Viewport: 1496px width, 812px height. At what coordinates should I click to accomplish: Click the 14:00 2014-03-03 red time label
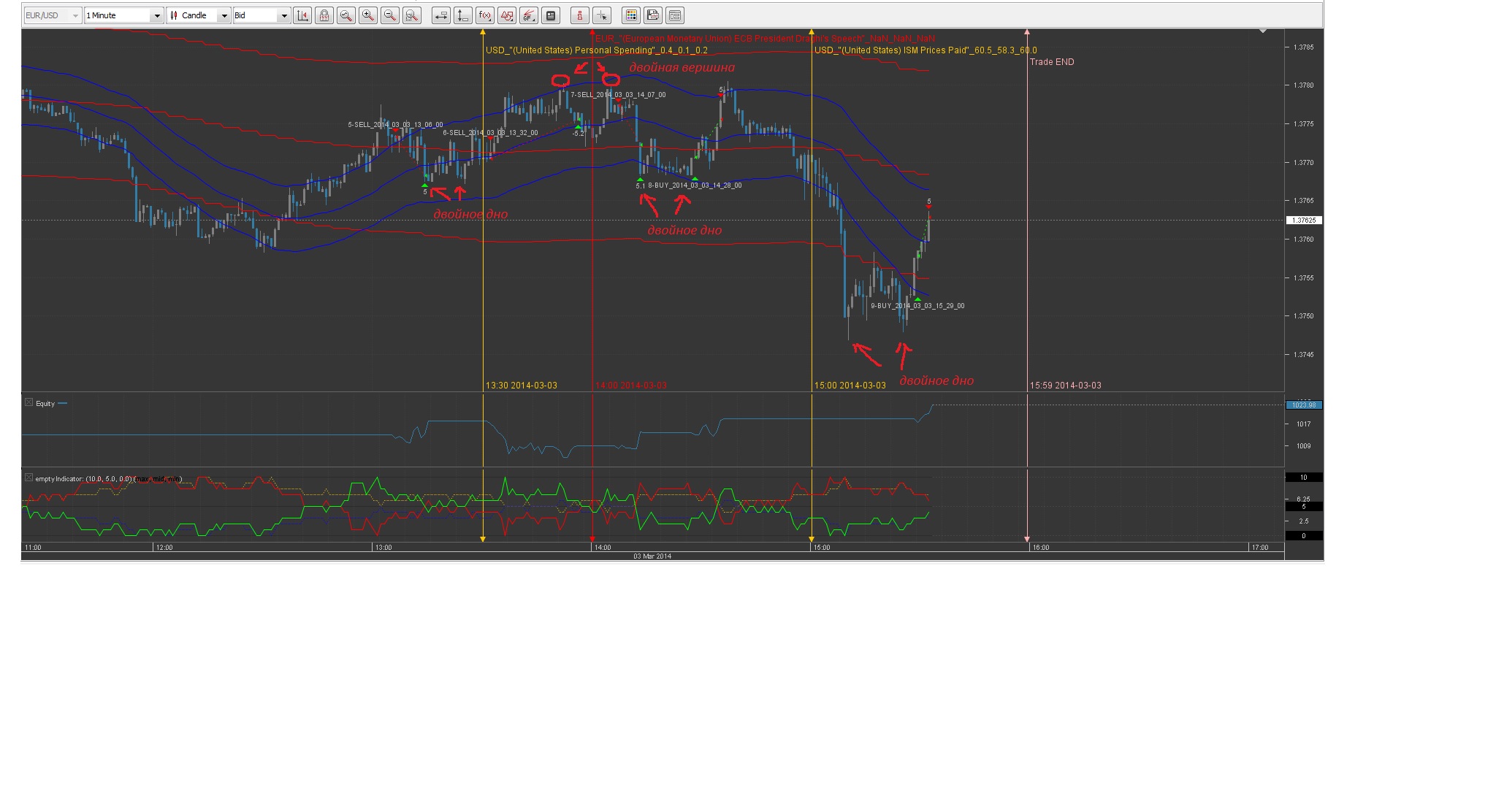(x=631, y=385)
